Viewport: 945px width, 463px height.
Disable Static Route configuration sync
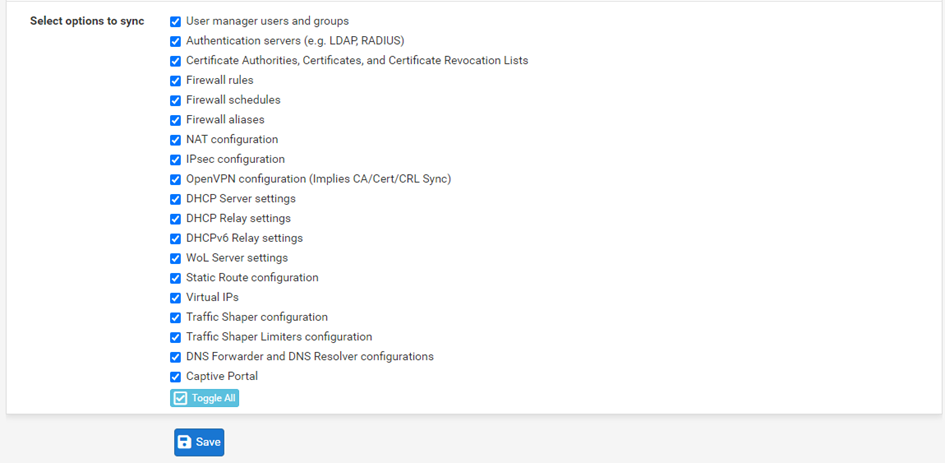tap(175, 278)
